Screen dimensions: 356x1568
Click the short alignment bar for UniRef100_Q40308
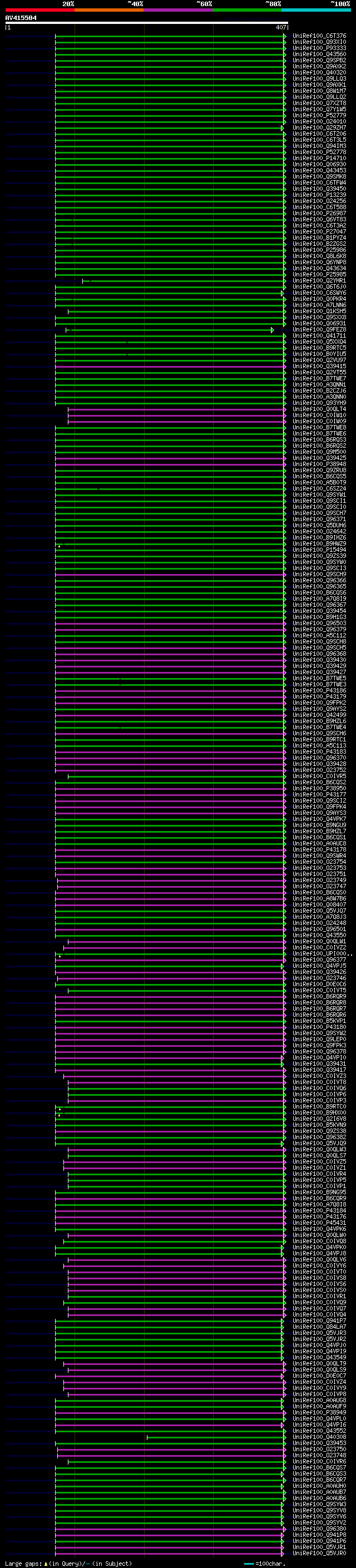coord(216,1437)
